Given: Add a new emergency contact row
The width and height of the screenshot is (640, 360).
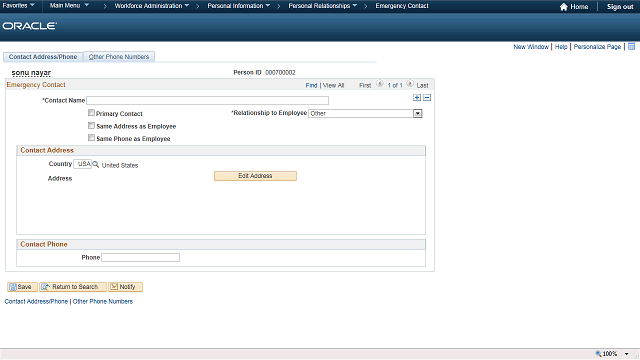Looking at the screenshot, I should (x=417, y=98).
